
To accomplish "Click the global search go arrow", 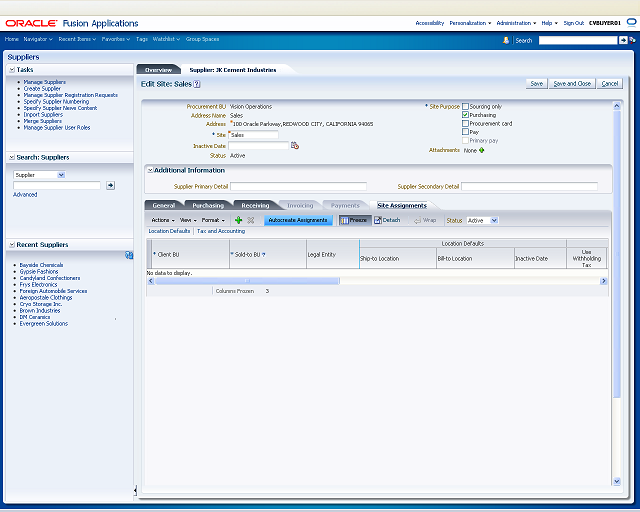I will 623,40.
